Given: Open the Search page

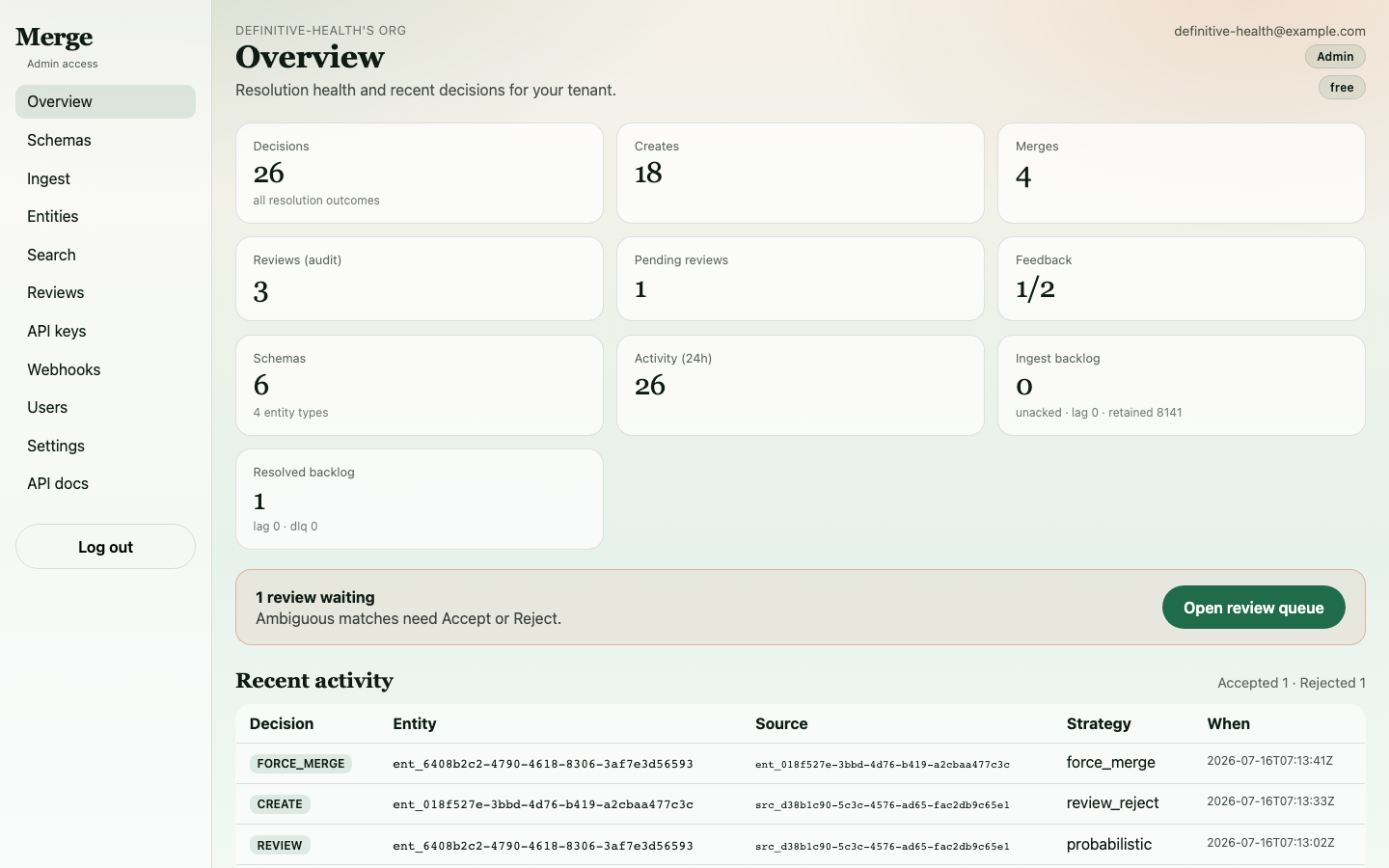Looking at the screenshot, I should [x=105, y=255].
